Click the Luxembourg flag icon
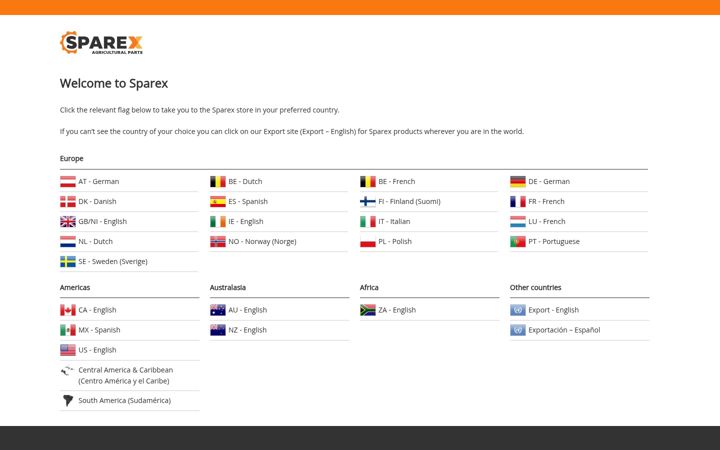720x450 pixels. 518,222
